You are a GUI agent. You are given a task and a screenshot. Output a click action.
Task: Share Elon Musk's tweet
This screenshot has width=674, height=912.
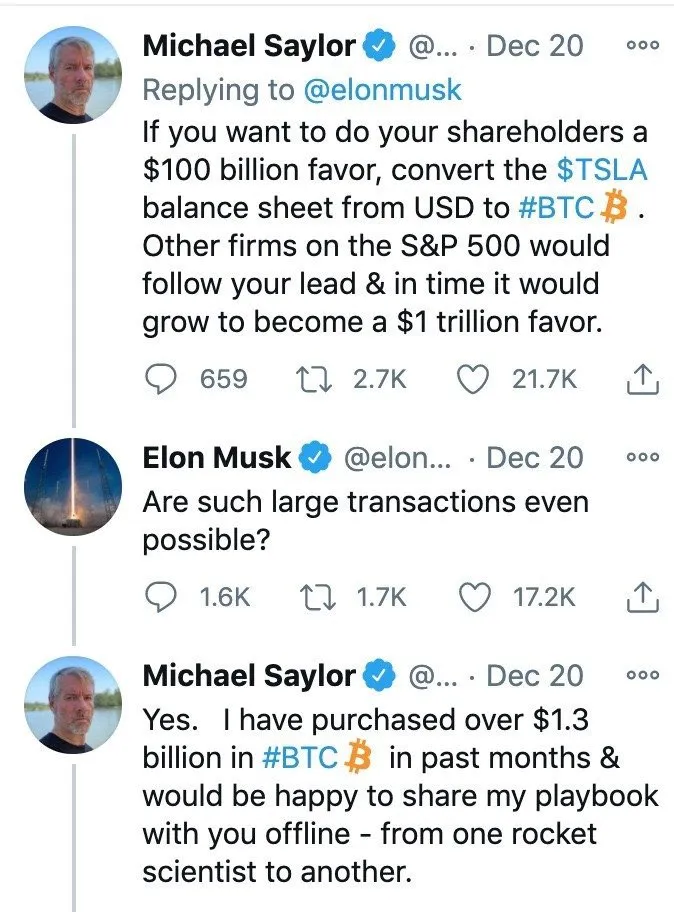[643, 597]
